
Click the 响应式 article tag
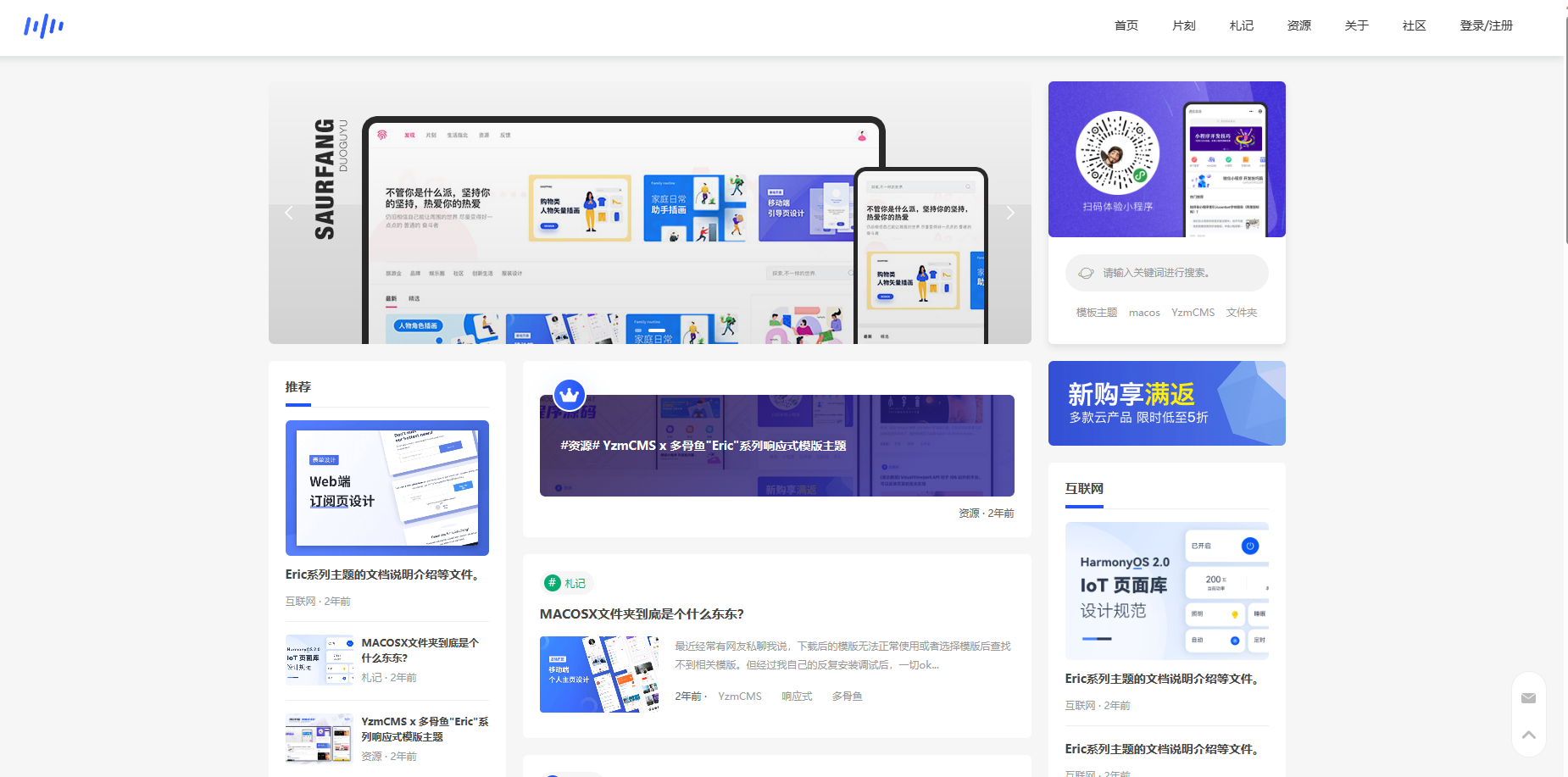coord(797,697)
